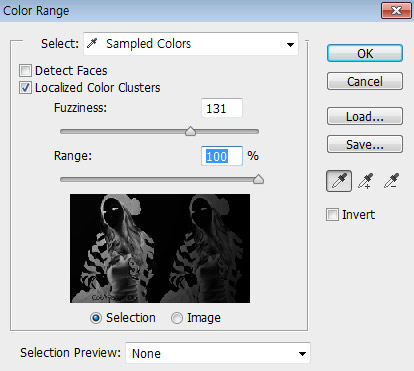Confirm with the OK button
This screenshot has width=414, height=371.
(x=365, y=53)
